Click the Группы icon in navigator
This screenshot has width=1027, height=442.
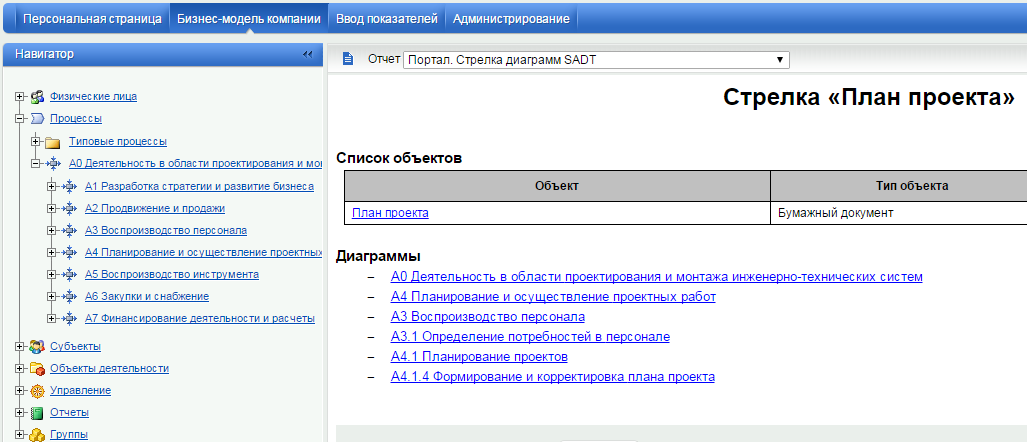37,435
